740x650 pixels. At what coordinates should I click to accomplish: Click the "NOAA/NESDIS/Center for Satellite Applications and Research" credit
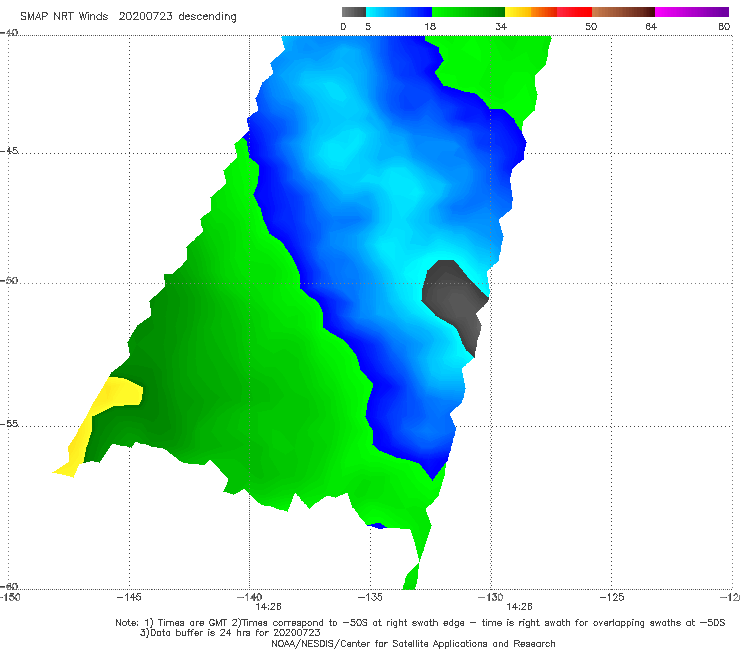pos(413,644)
